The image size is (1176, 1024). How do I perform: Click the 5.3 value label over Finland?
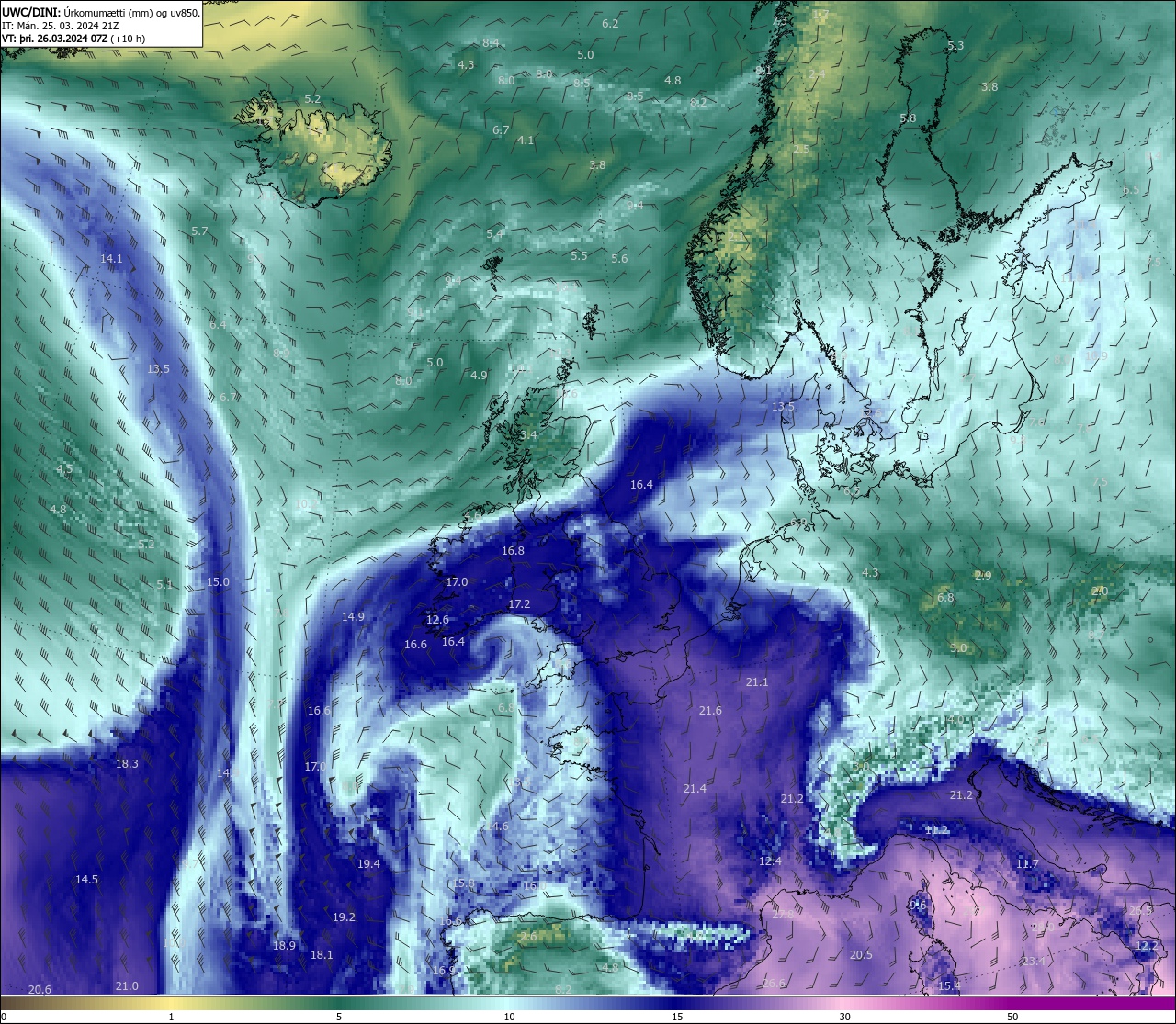pyautogui.click(x=955, y=46)
